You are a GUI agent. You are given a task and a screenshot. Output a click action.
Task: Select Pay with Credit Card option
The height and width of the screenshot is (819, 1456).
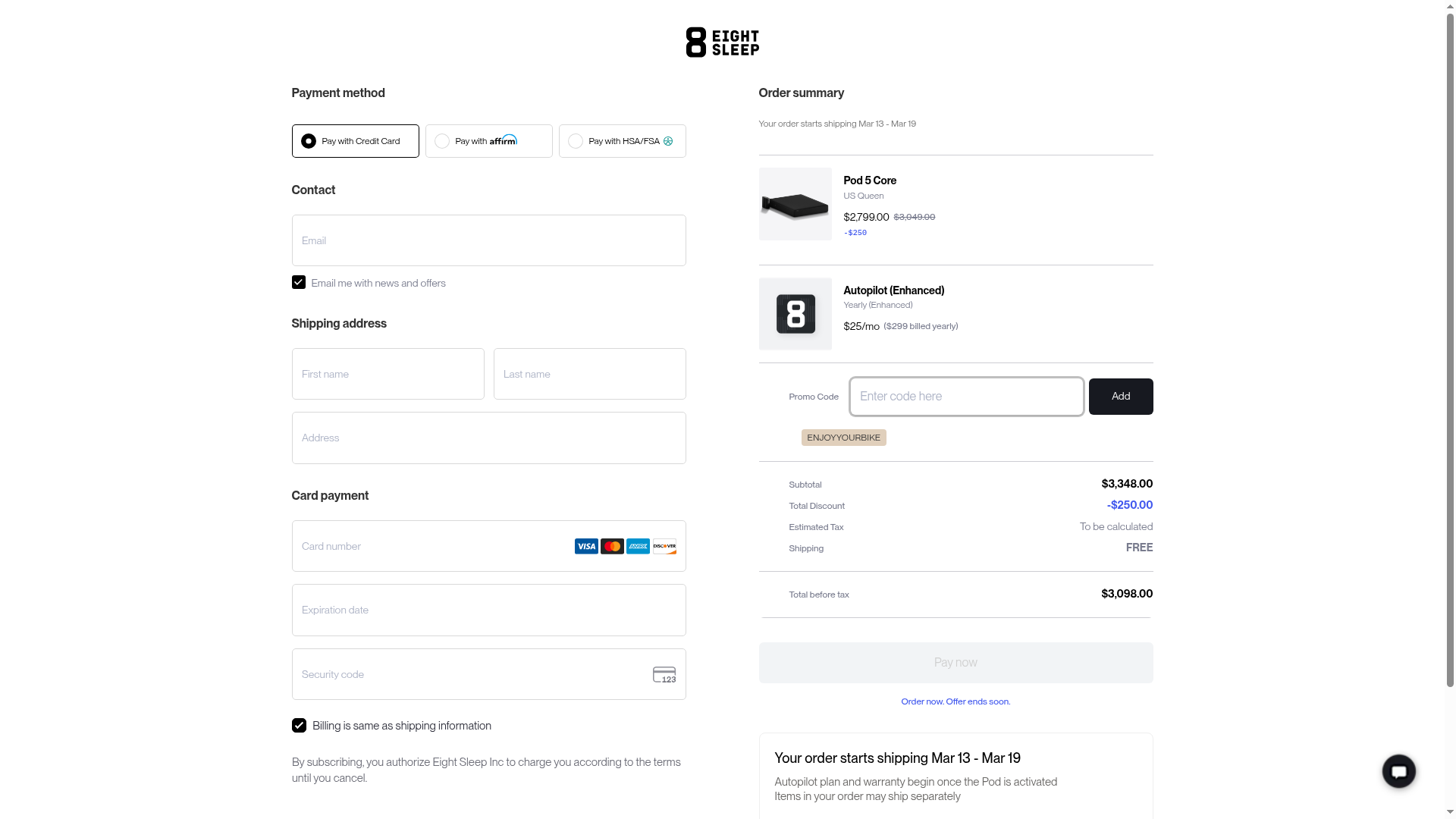point(355,141)
